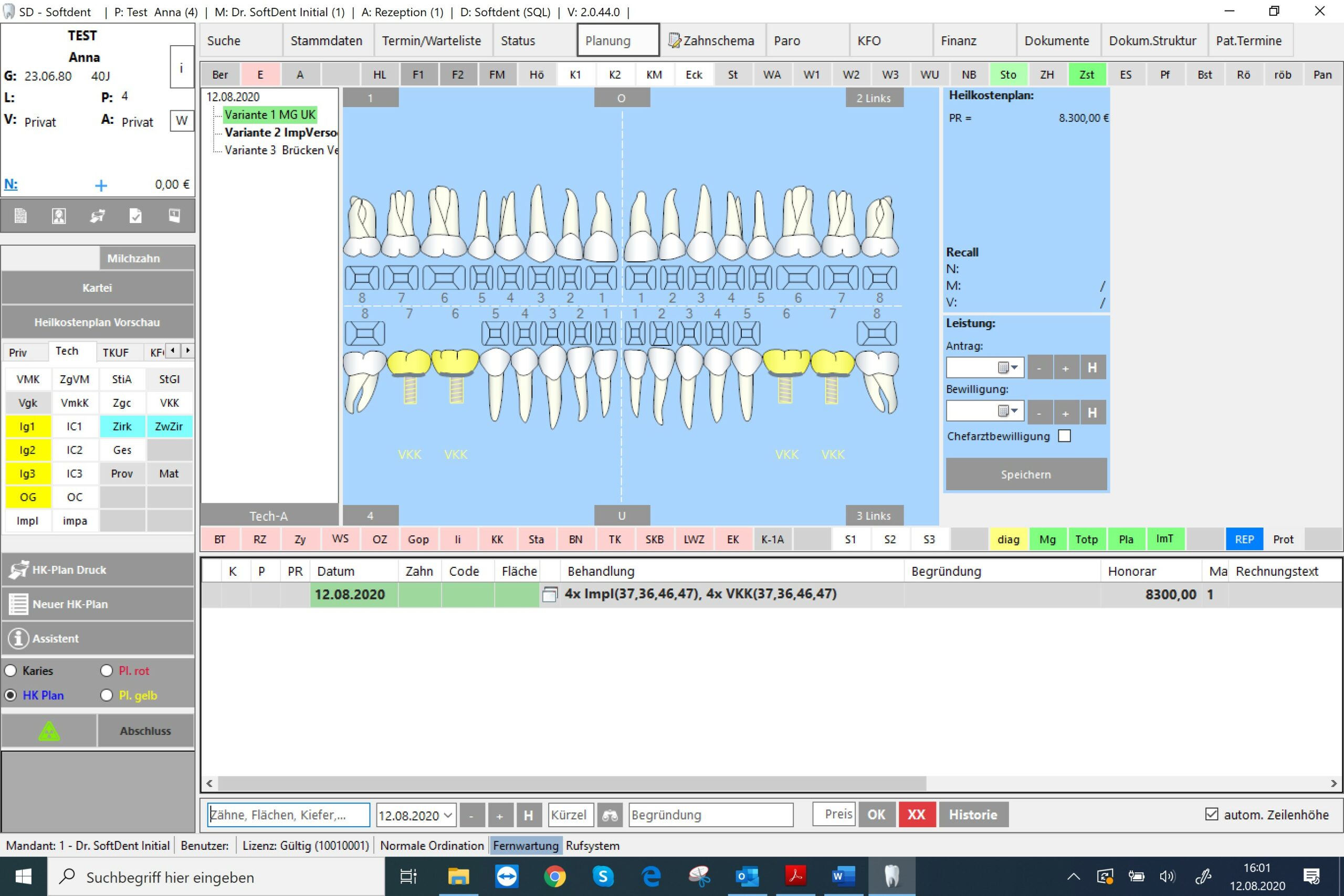Click the red XX button
The width and height of the screenshot is (1344, 896).
pos(917,815)
